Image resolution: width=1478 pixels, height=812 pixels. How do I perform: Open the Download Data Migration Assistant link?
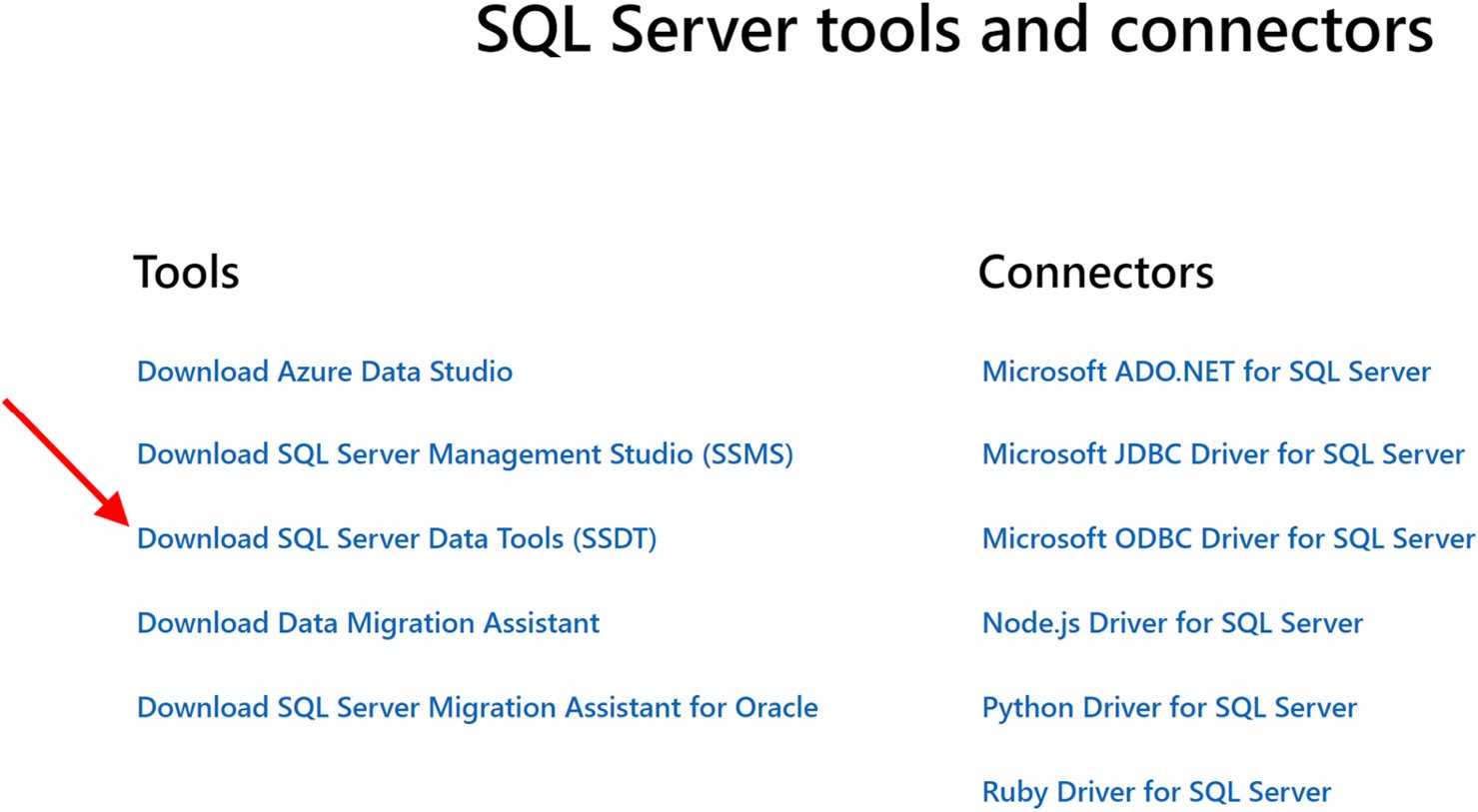368,623
